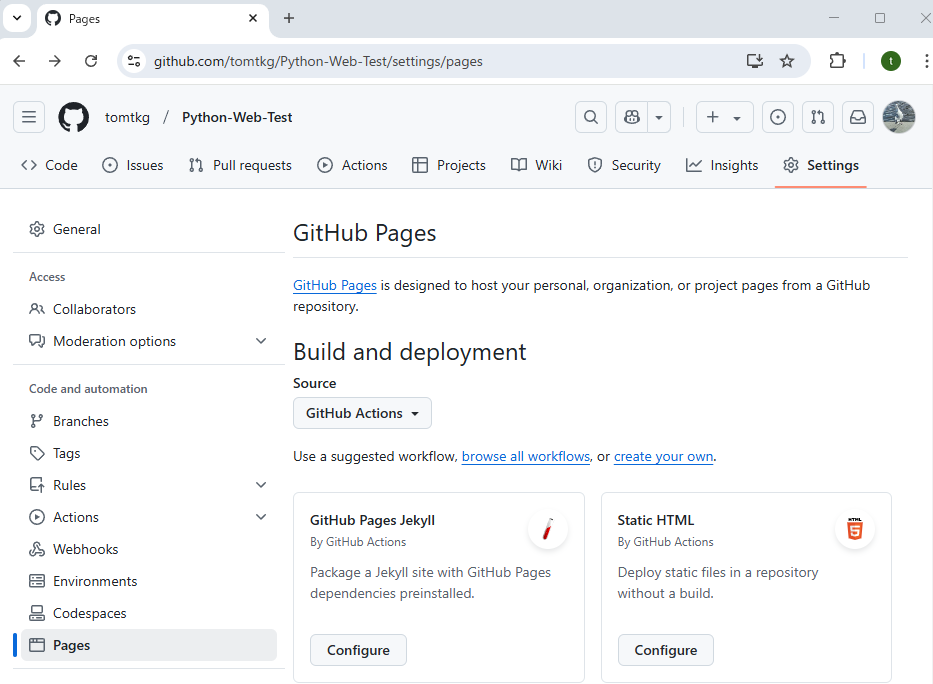Open the hamburger navigation menu
This screenshot has width=933, height=684.
[29, 117]
